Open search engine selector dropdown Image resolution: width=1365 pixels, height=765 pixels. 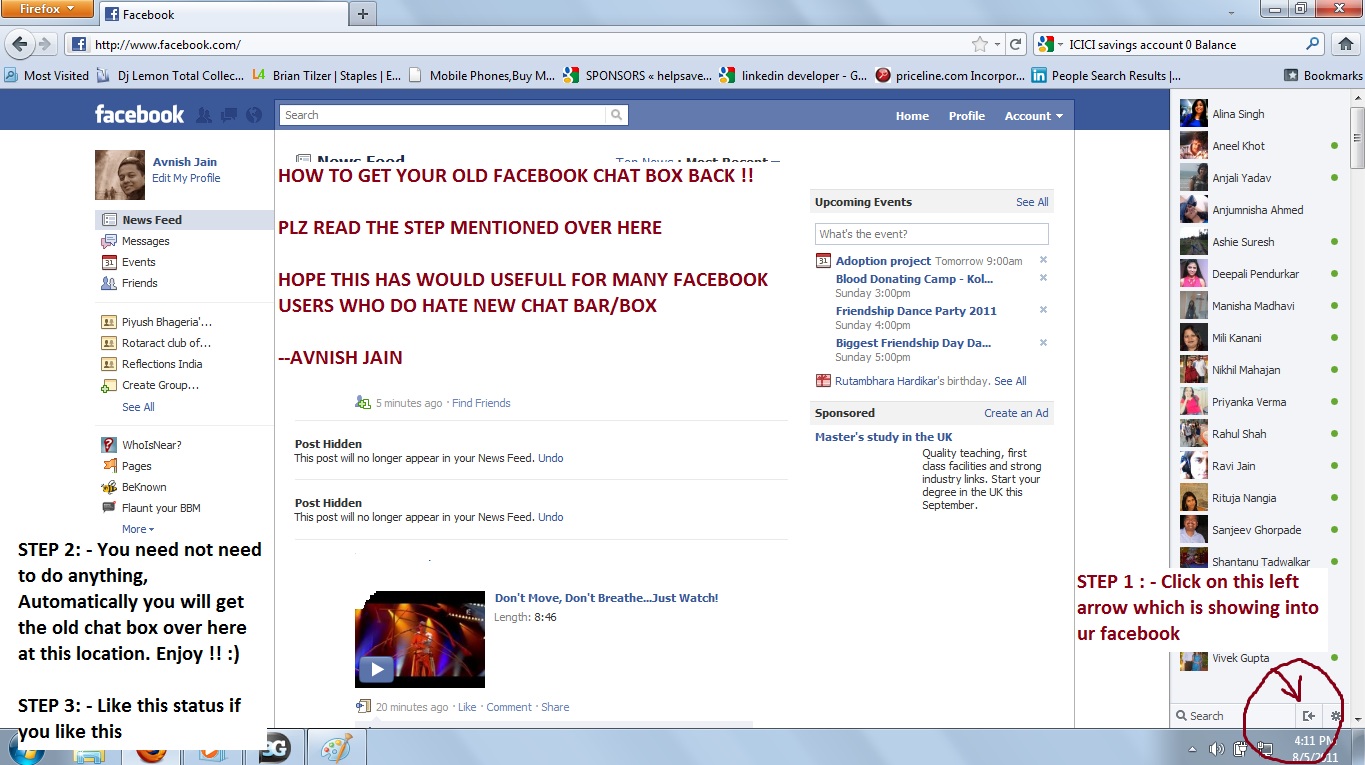pyautogui.click(x=1051, y=44)
